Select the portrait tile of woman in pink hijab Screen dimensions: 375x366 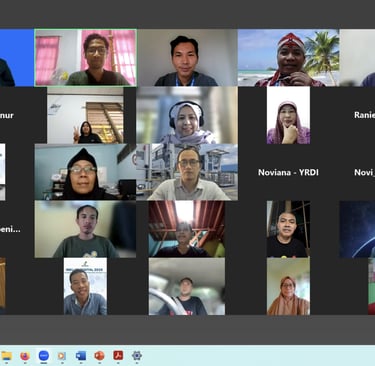[288, 115]
